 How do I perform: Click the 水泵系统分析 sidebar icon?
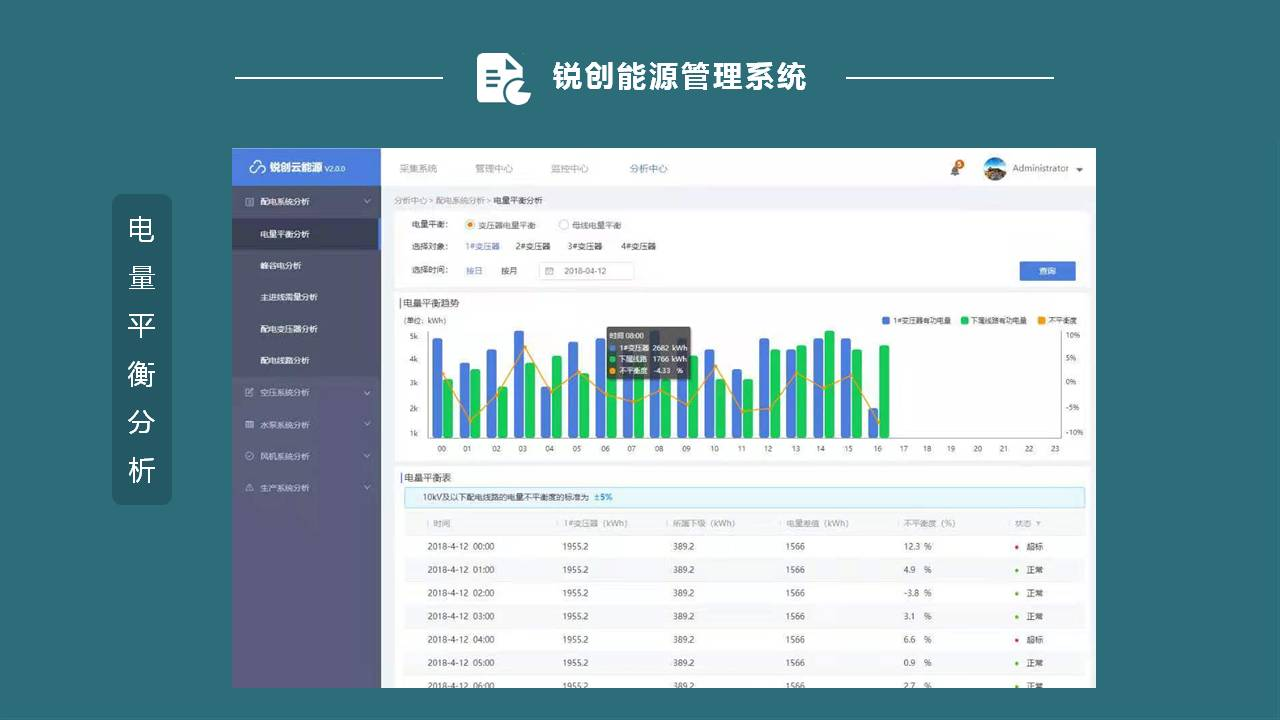250,425
